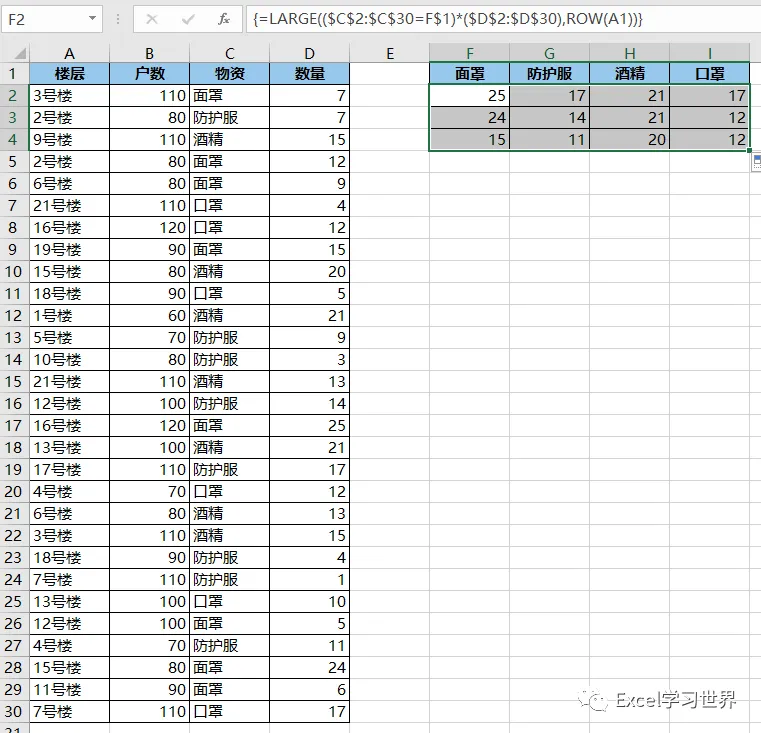Select cell G3 showing 14

tap(549, 117)
